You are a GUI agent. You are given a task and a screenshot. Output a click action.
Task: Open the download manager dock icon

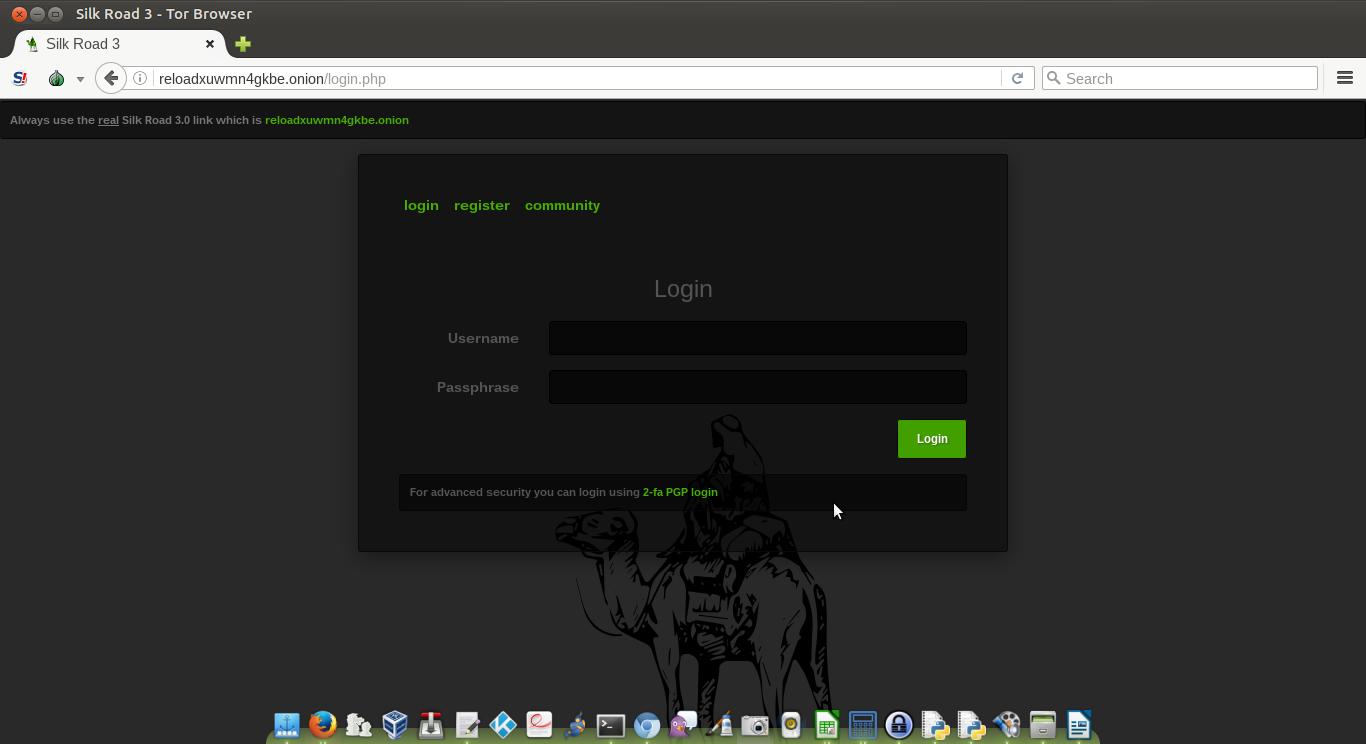click(x=431, y=724)
